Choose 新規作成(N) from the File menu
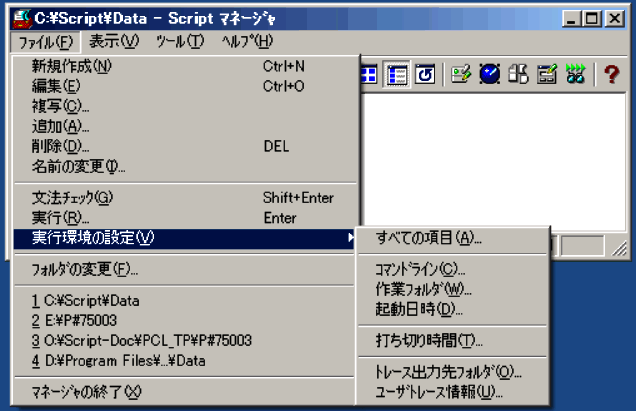The width and height of the screenshot is (636, 411). click(x=185, y=66)
